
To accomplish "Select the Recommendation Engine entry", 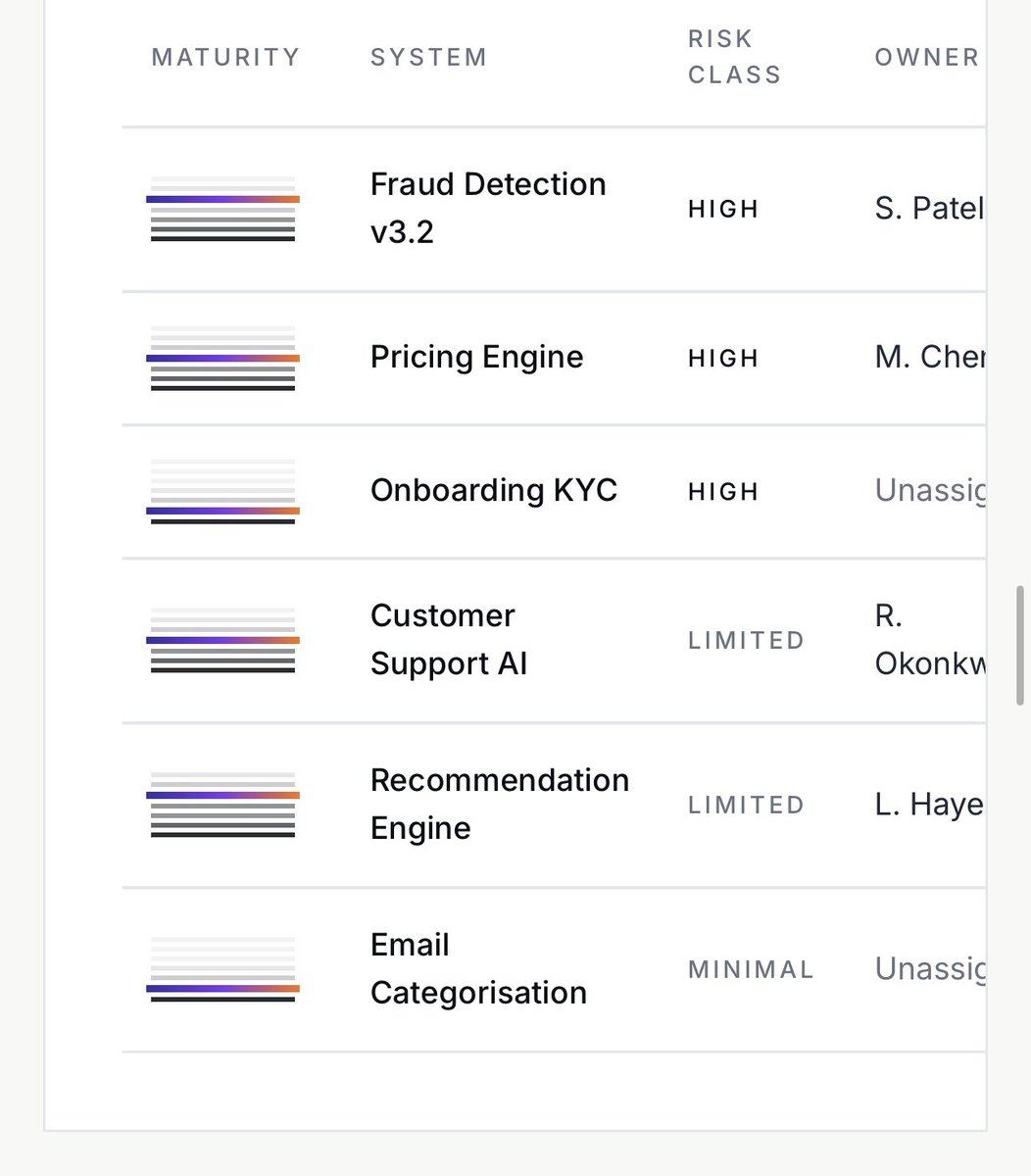I will (500, 804).
